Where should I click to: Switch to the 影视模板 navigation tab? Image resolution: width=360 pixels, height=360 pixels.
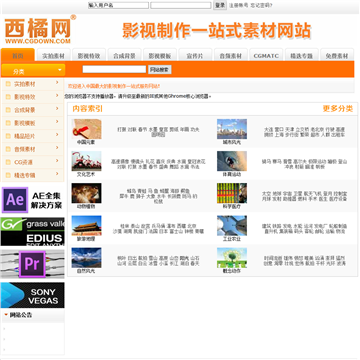(160, 55)
